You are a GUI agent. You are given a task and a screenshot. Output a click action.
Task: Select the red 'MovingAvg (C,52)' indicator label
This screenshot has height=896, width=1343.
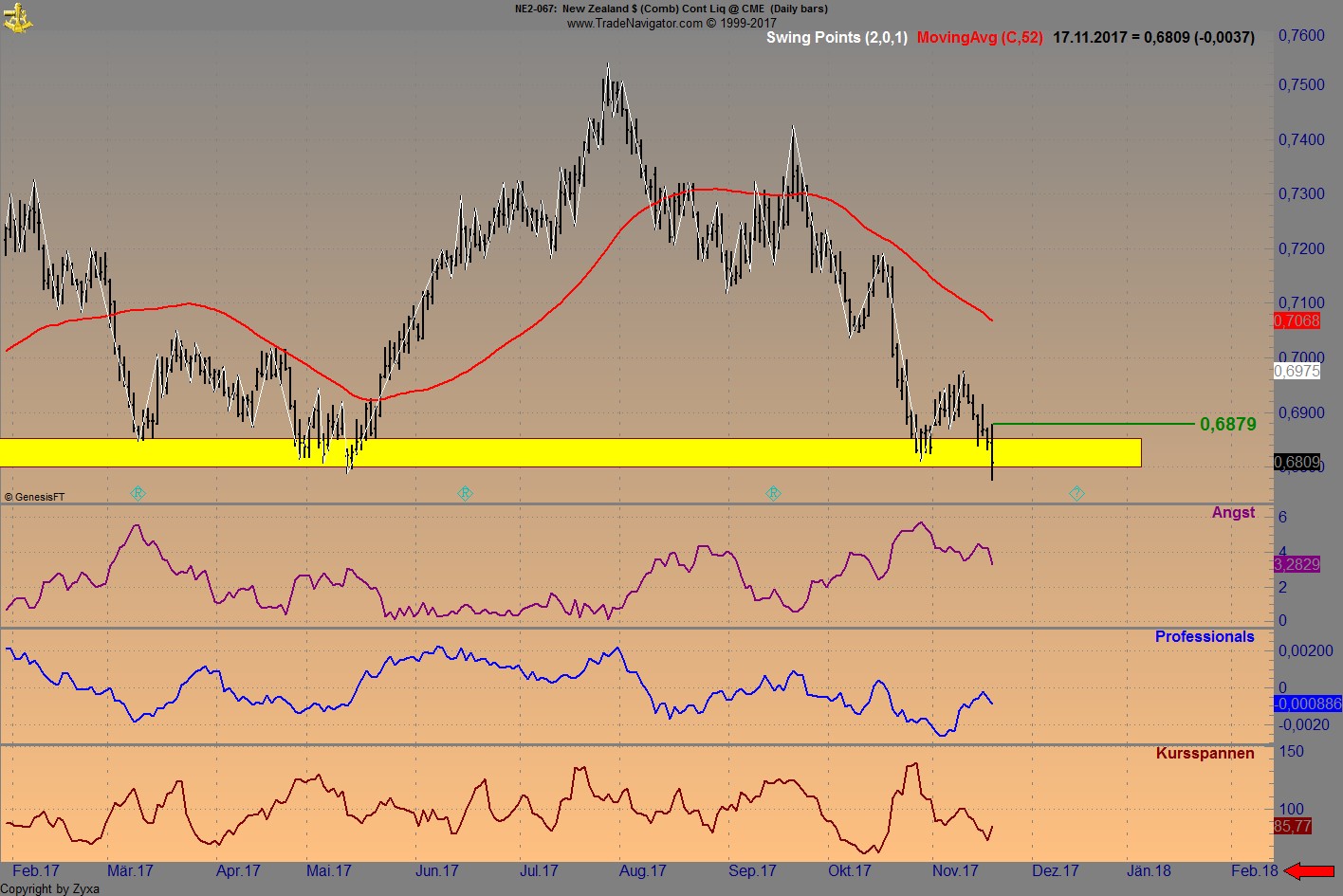(980, 37)
